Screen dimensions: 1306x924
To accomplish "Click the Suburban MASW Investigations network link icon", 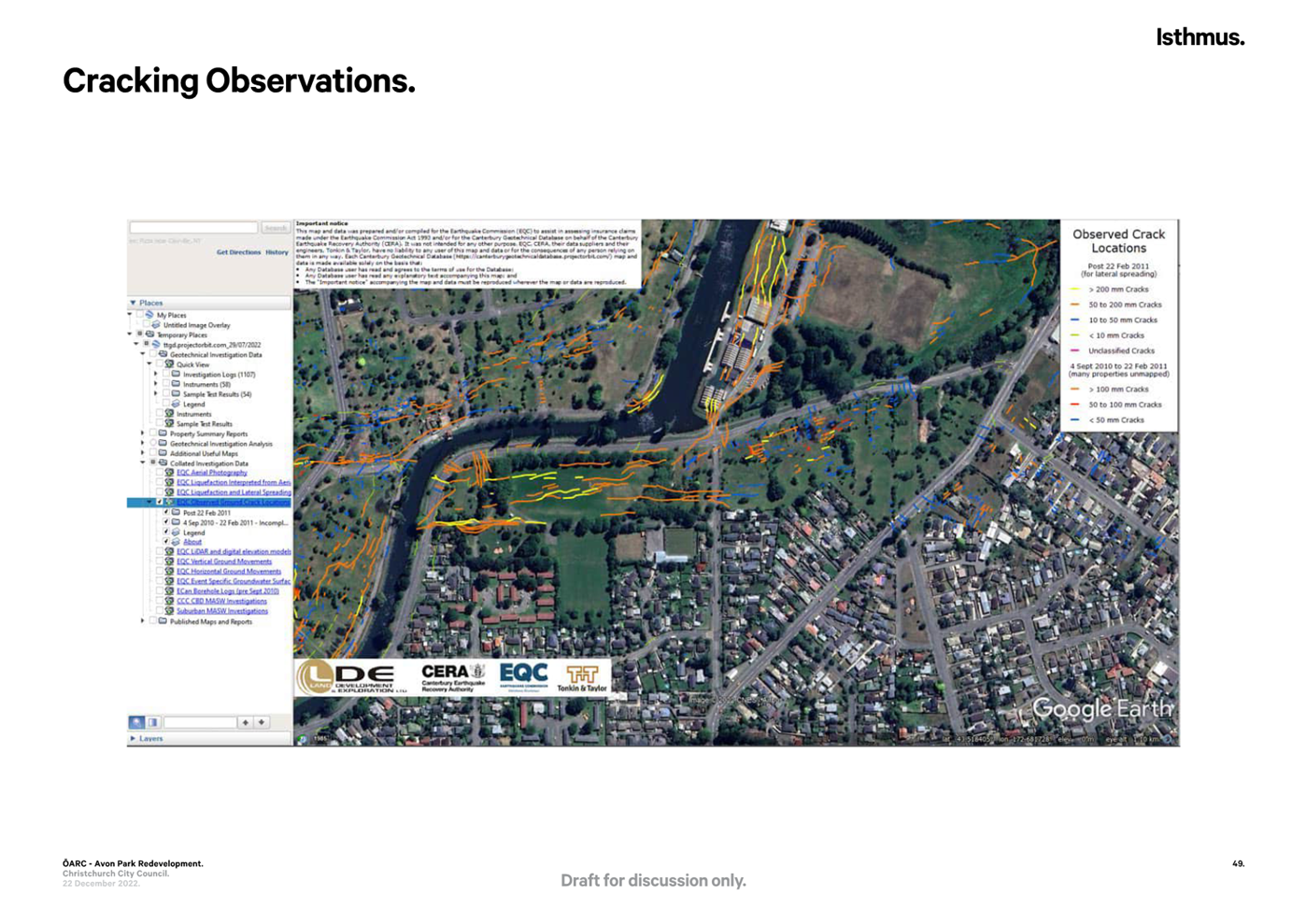I will [x=169, y=611].
